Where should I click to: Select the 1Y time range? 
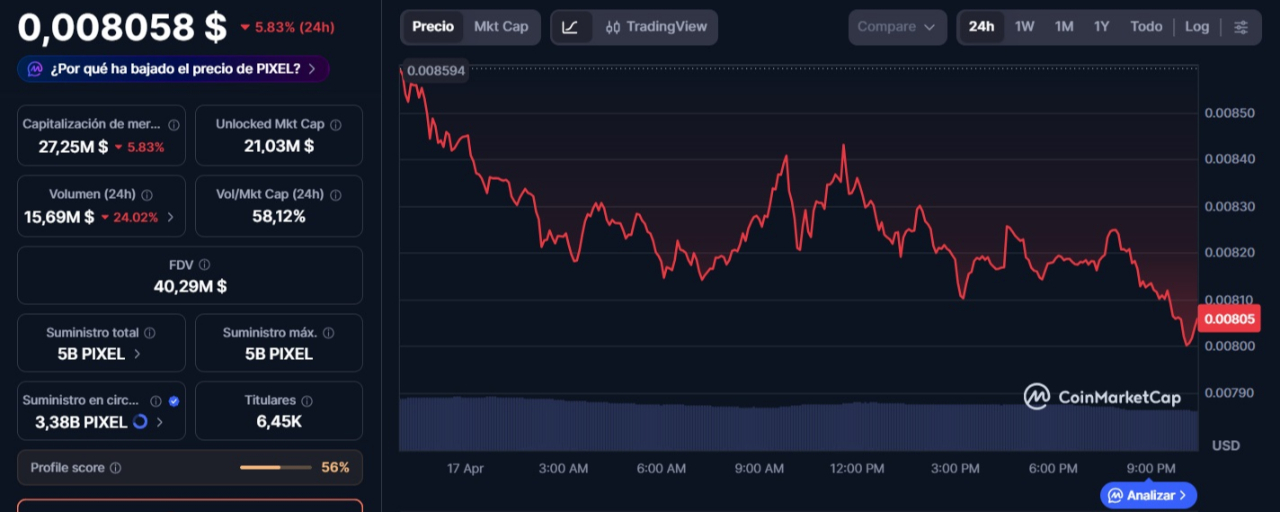tap(1101, 27)
